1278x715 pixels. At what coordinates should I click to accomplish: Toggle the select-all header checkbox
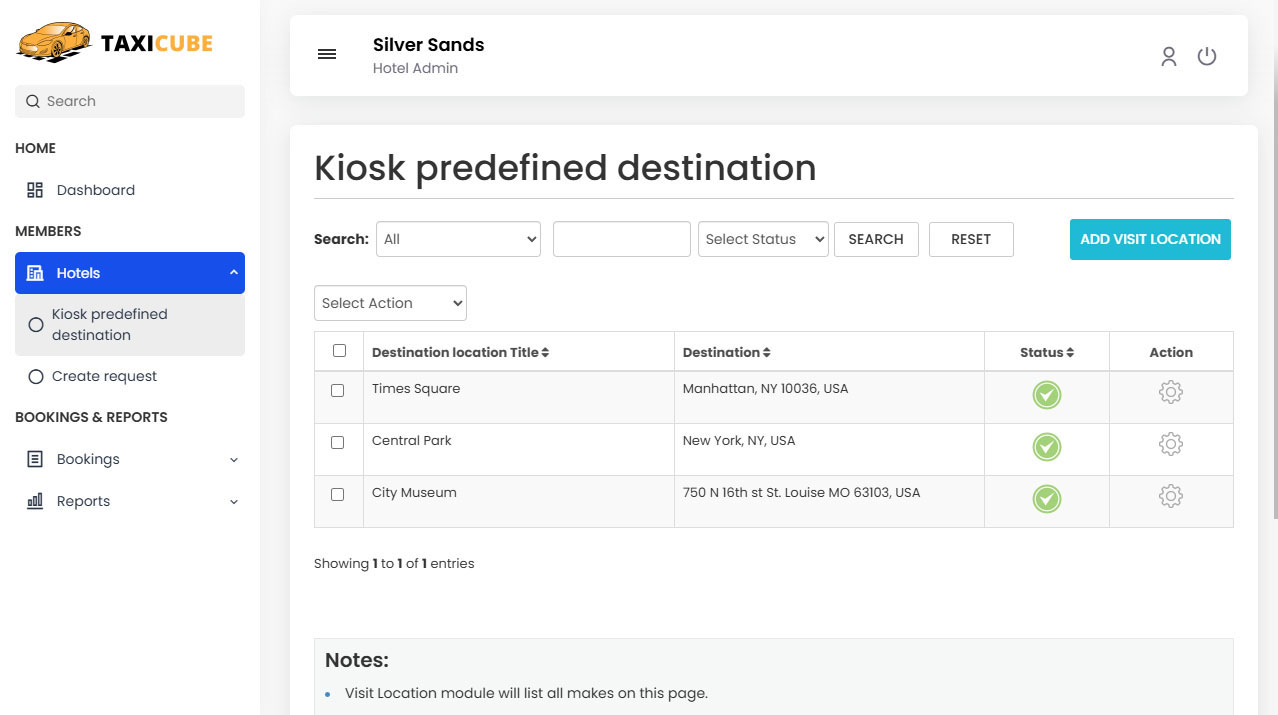point(339,351)
